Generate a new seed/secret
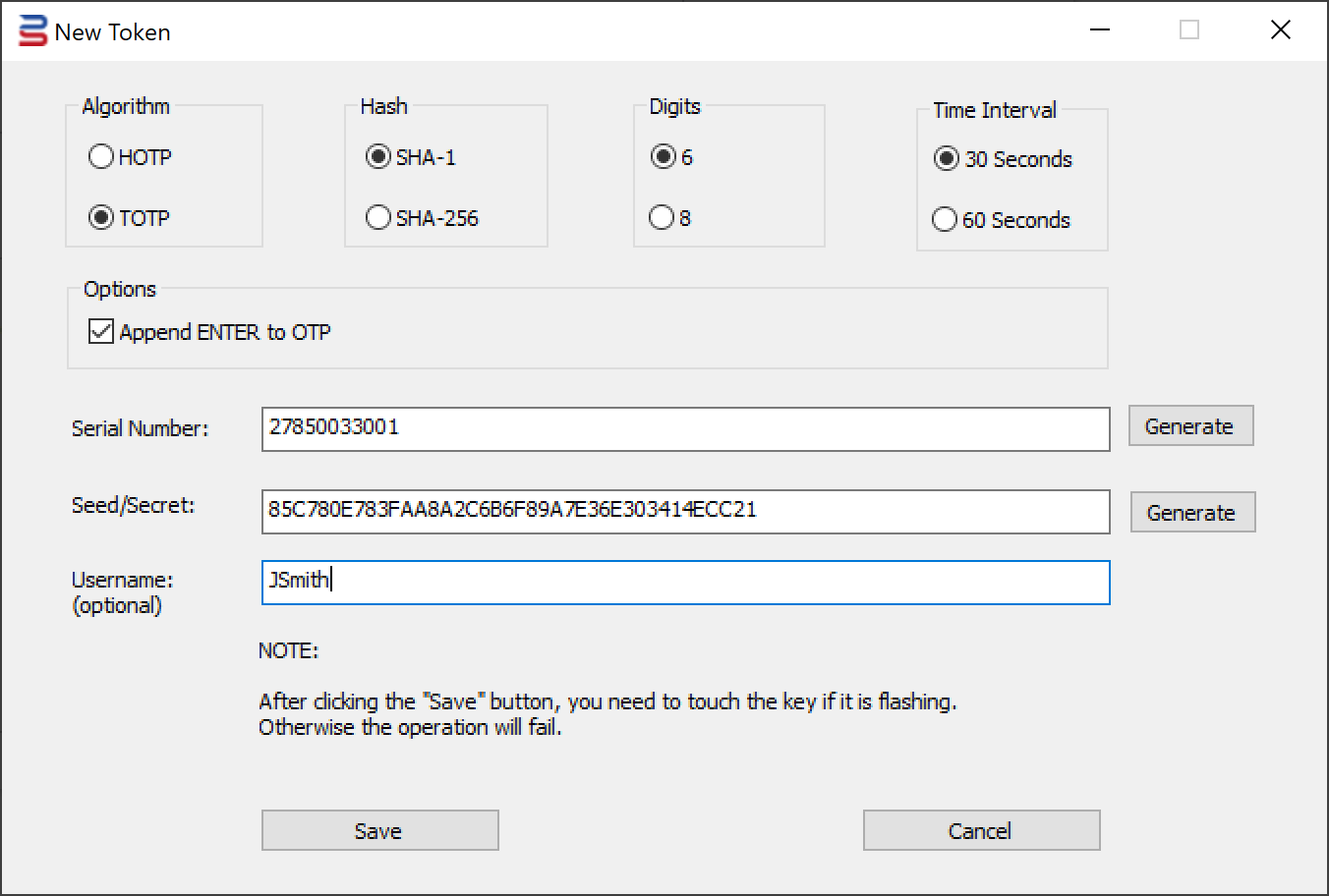Viewport: 1329px width, 896px height. [x=1192, y=513]
